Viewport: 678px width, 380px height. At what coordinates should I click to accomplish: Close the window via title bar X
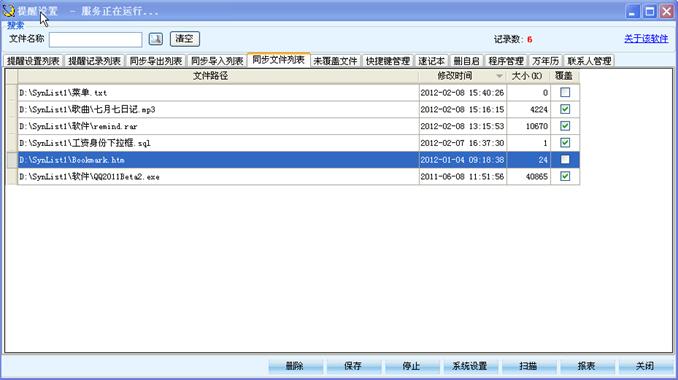(x=666, y=11)
